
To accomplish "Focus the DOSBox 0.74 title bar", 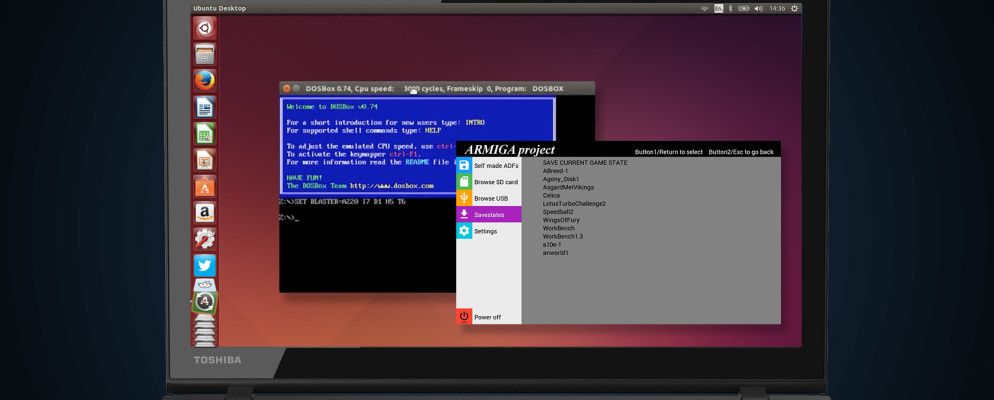I will [x=437, y=89].
